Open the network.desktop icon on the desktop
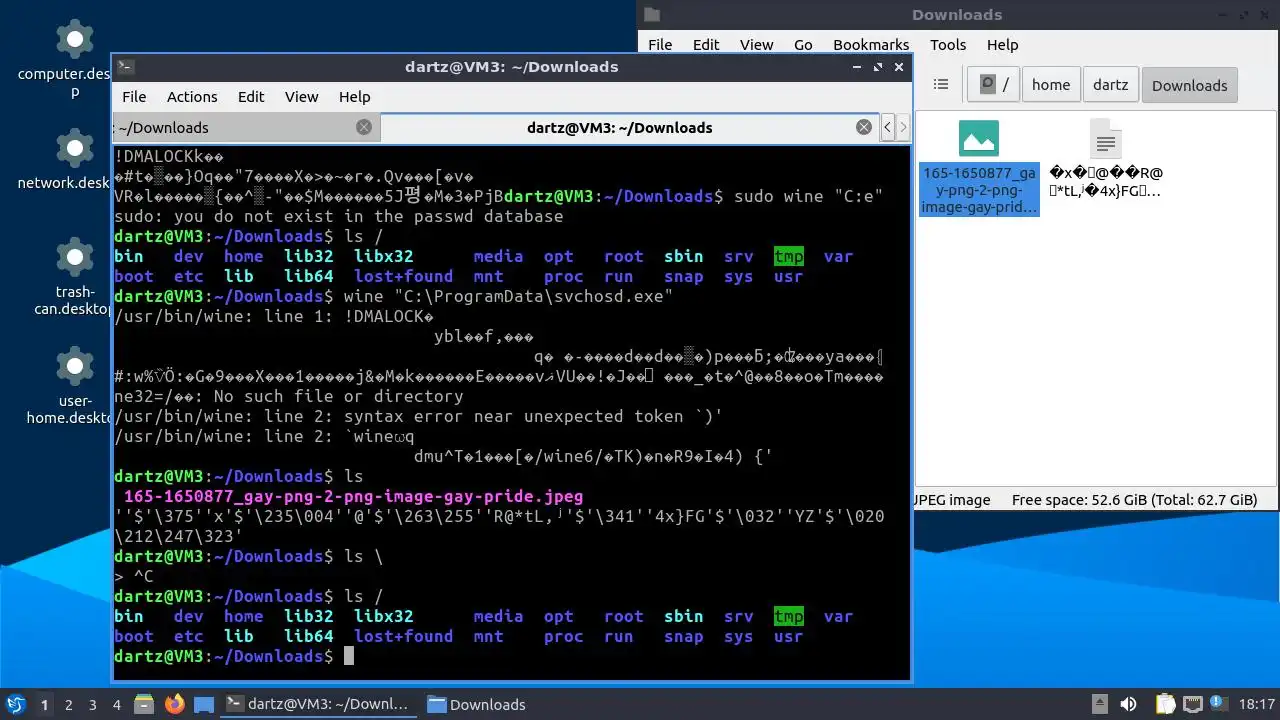 [x=74, y=160]
